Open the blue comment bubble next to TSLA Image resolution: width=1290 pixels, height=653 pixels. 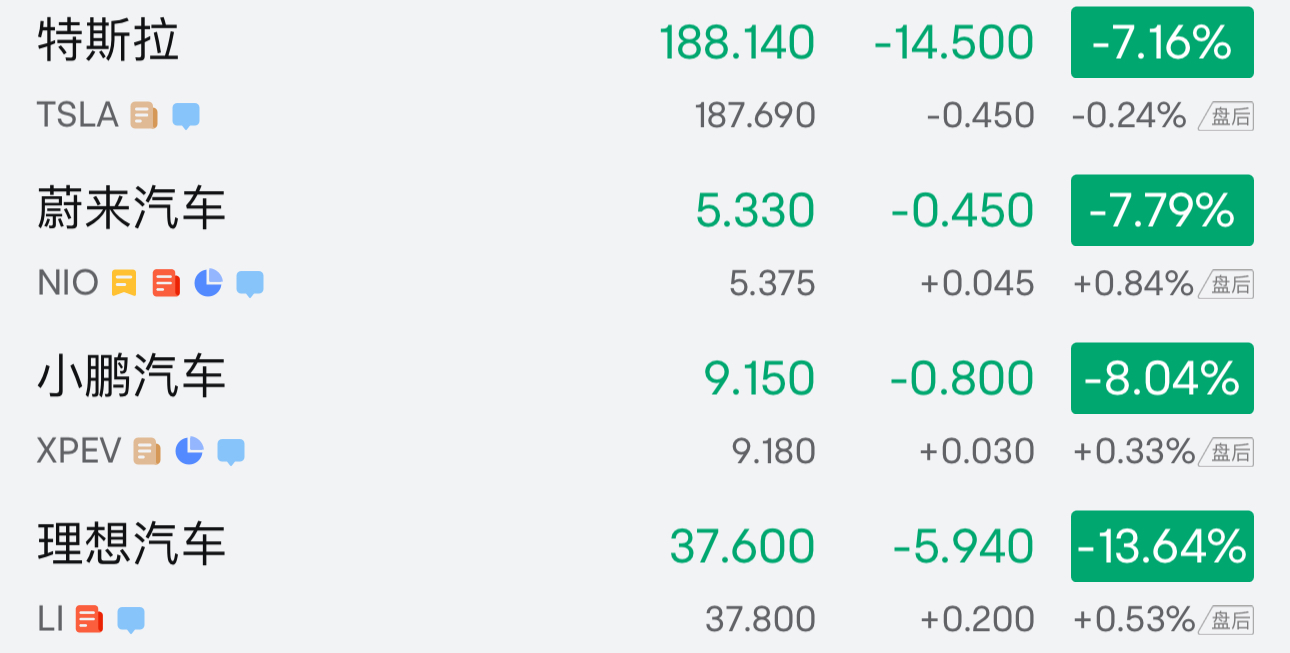coord(186,116)
